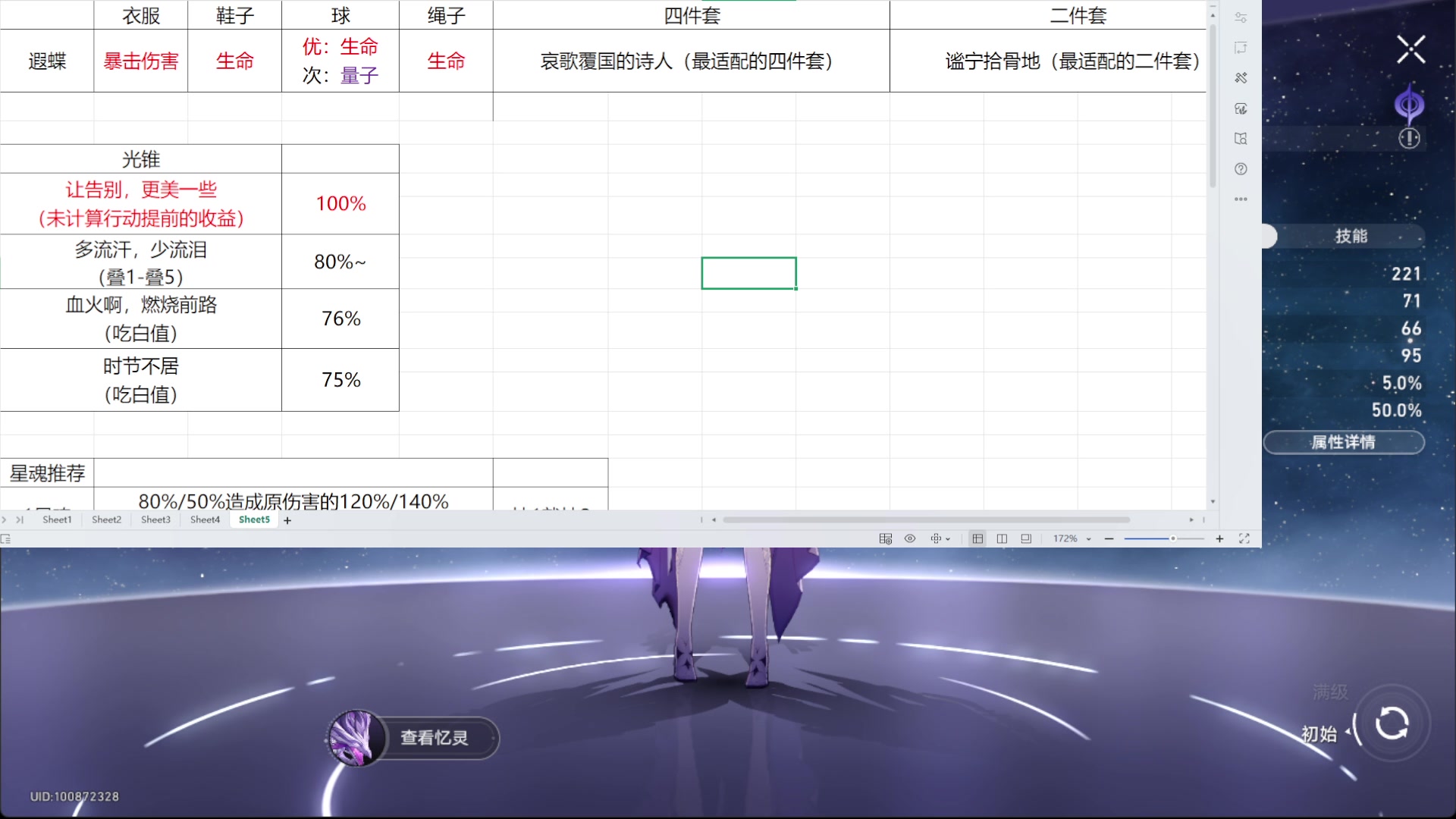Click zoom out minus button
This screenshot has width=1456, height=819.
tap(1109, 538)
